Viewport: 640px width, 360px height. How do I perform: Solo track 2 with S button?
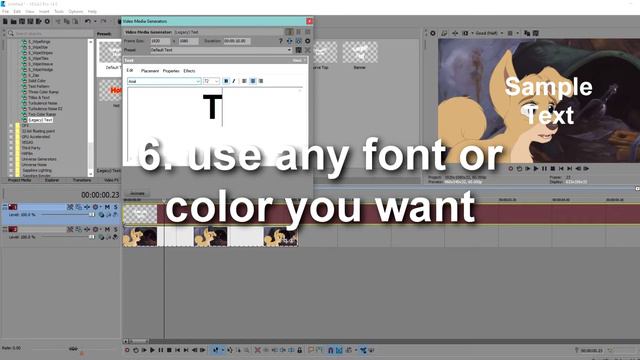click(x=116, y=229)
